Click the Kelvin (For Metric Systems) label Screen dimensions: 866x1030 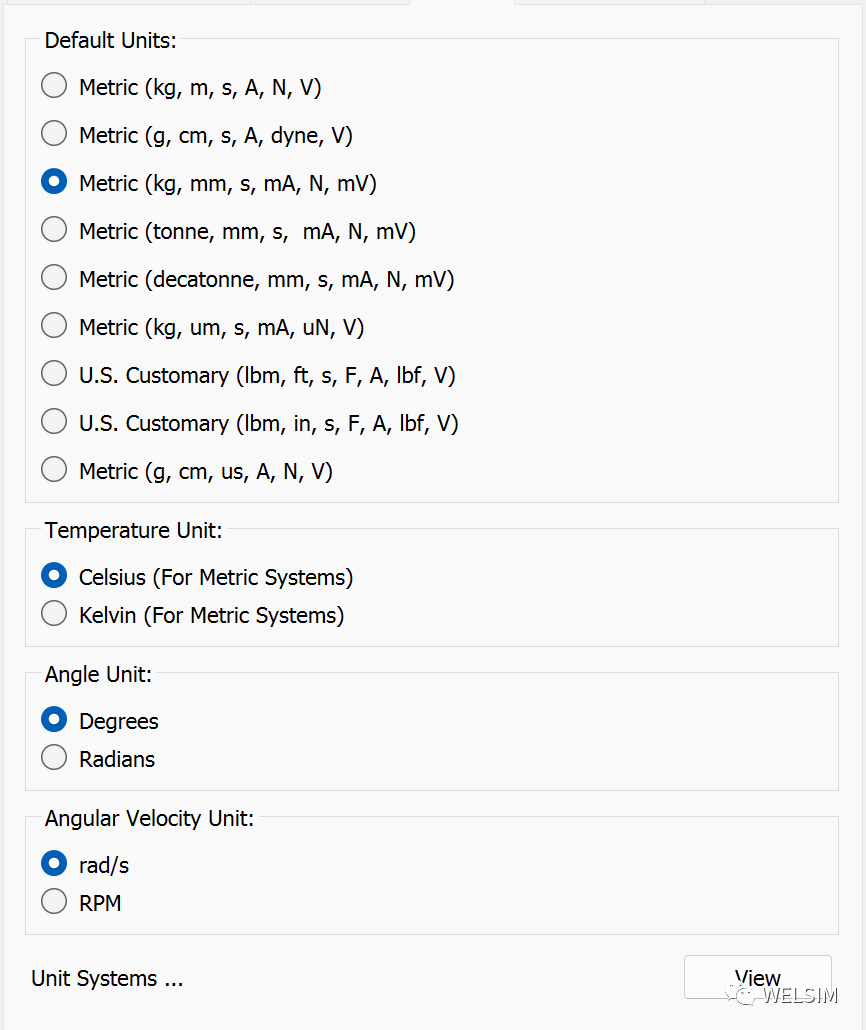point(211,615)
